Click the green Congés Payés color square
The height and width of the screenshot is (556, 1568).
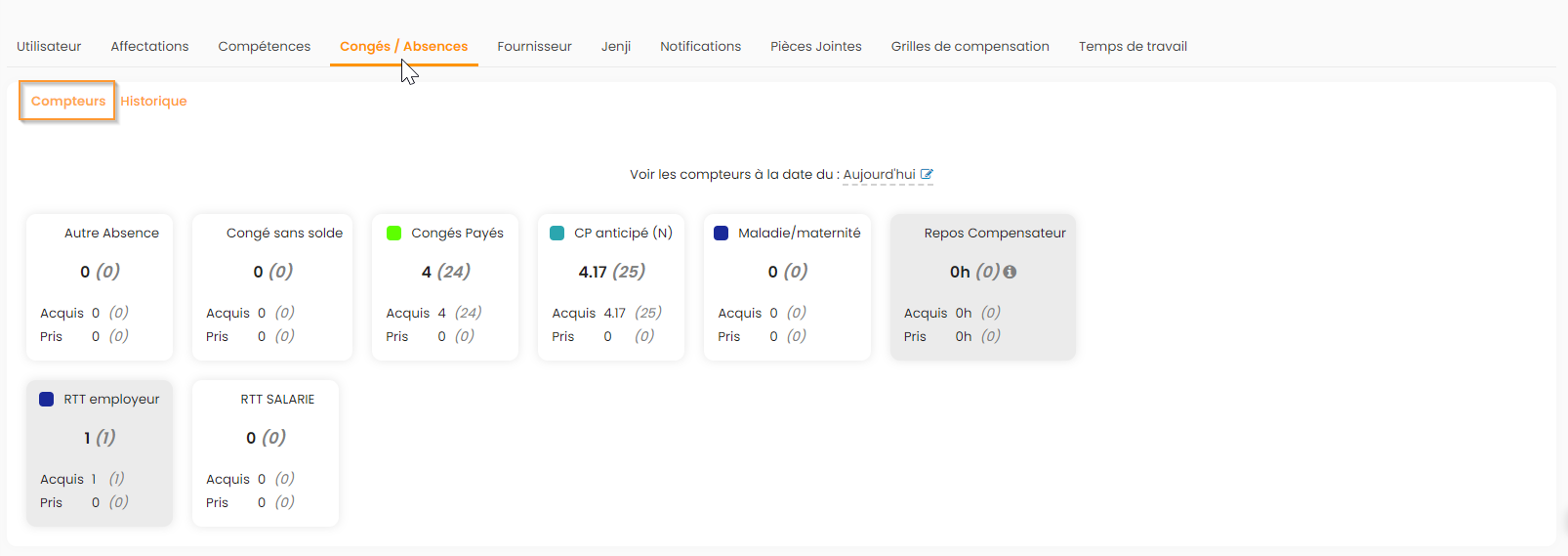pos(394,233)
